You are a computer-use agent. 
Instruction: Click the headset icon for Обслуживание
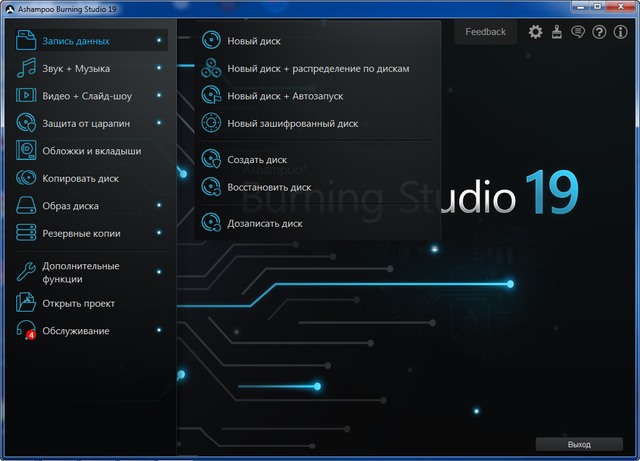pos(25,330)
